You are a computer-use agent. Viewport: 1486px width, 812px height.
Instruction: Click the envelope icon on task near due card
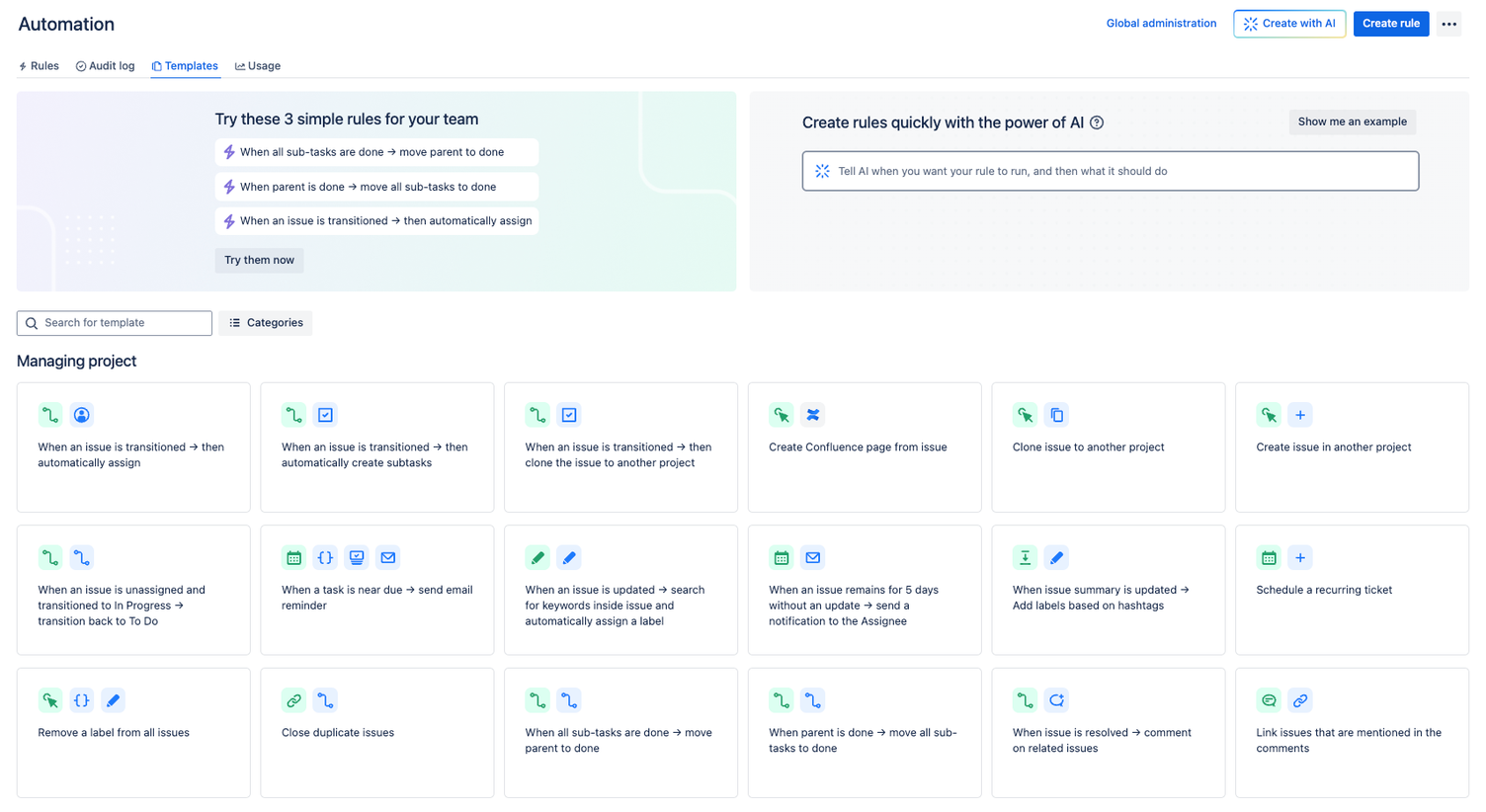pyautogui.click(x=388, y=557)
